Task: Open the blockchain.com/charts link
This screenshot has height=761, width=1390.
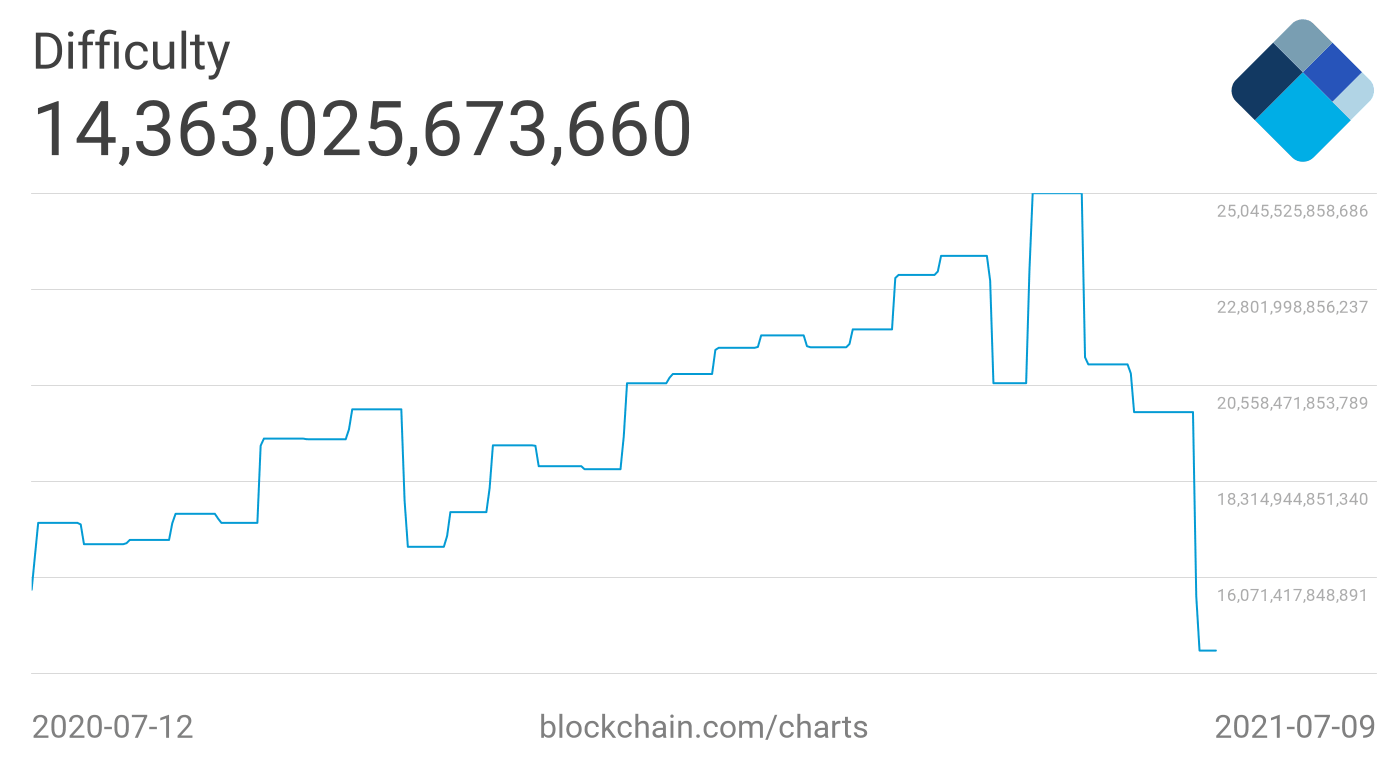Action: 703,726
